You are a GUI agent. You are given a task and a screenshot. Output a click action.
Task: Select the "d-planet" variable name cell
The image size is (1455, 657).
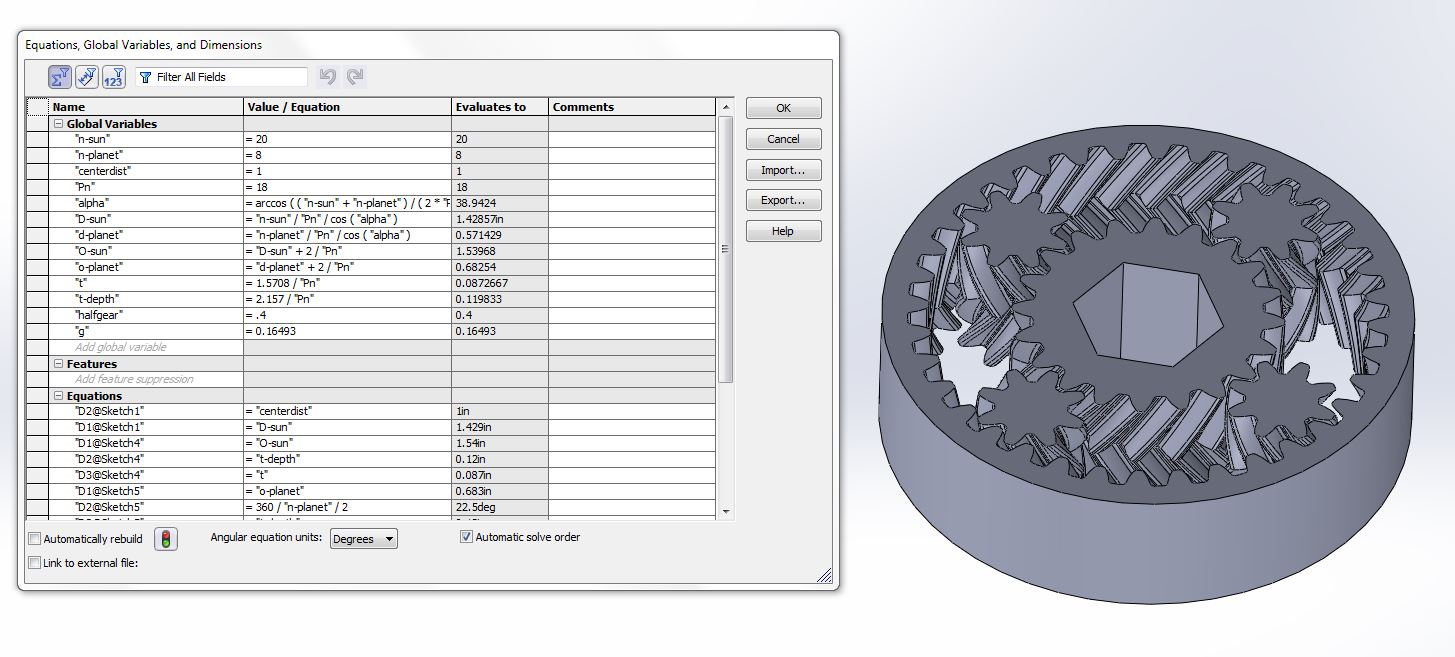(146, 235)
